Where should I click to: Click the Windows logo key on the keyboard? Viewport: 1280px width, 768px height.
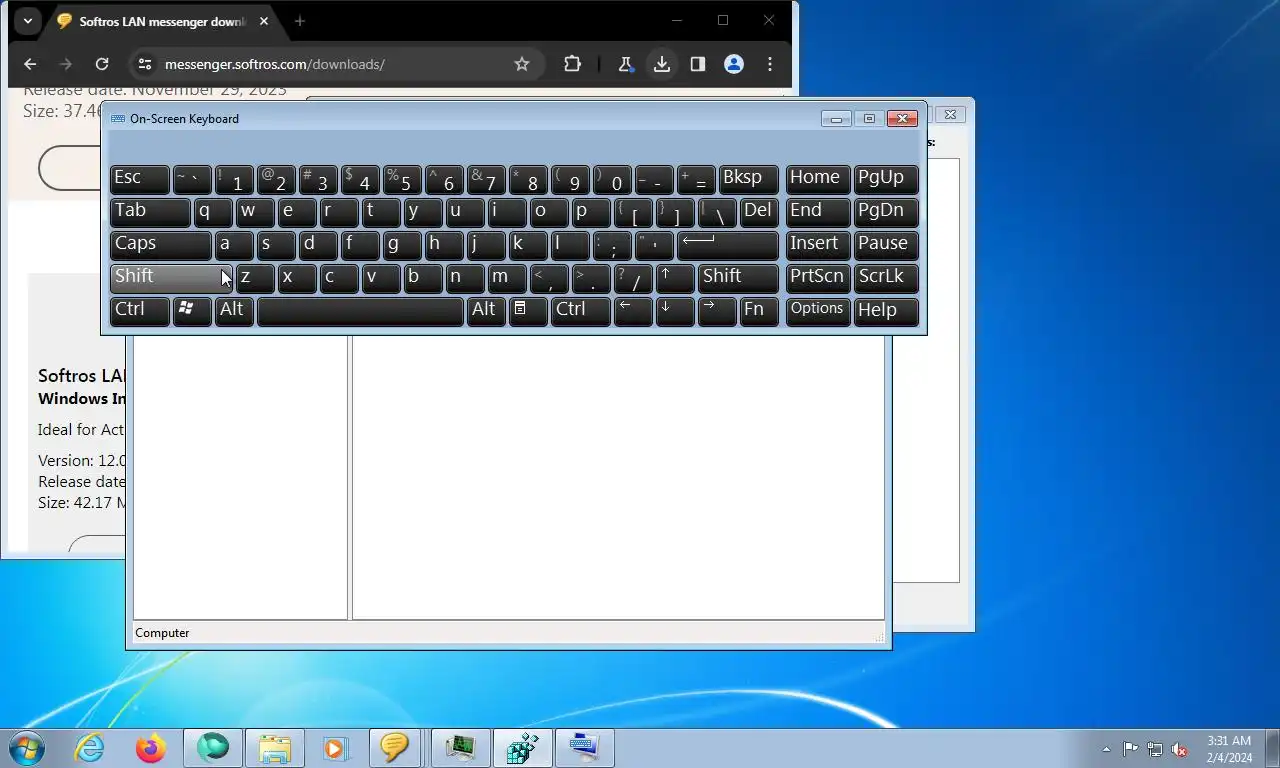[192, 311]
